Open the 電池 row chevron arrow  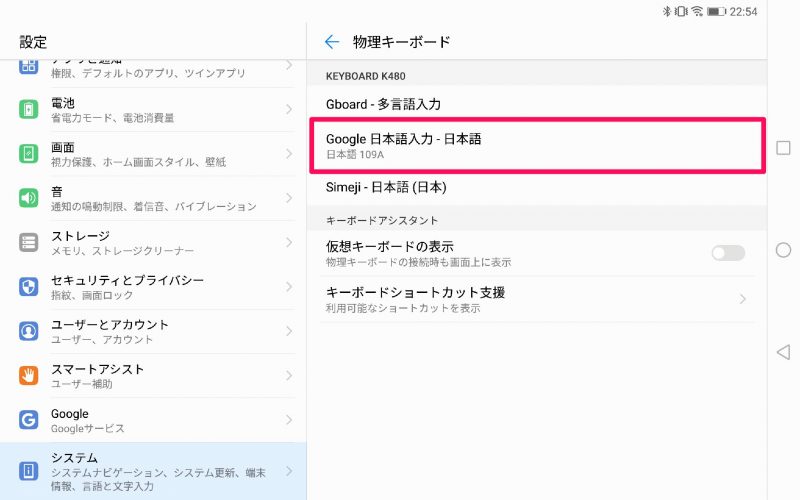[289, 109]
